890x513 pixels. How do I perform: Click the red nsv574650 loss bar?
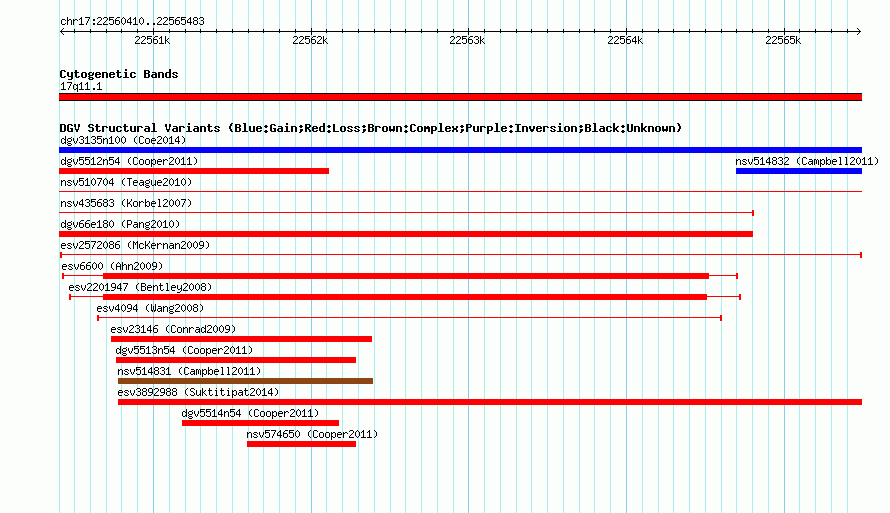click(301, 444)
